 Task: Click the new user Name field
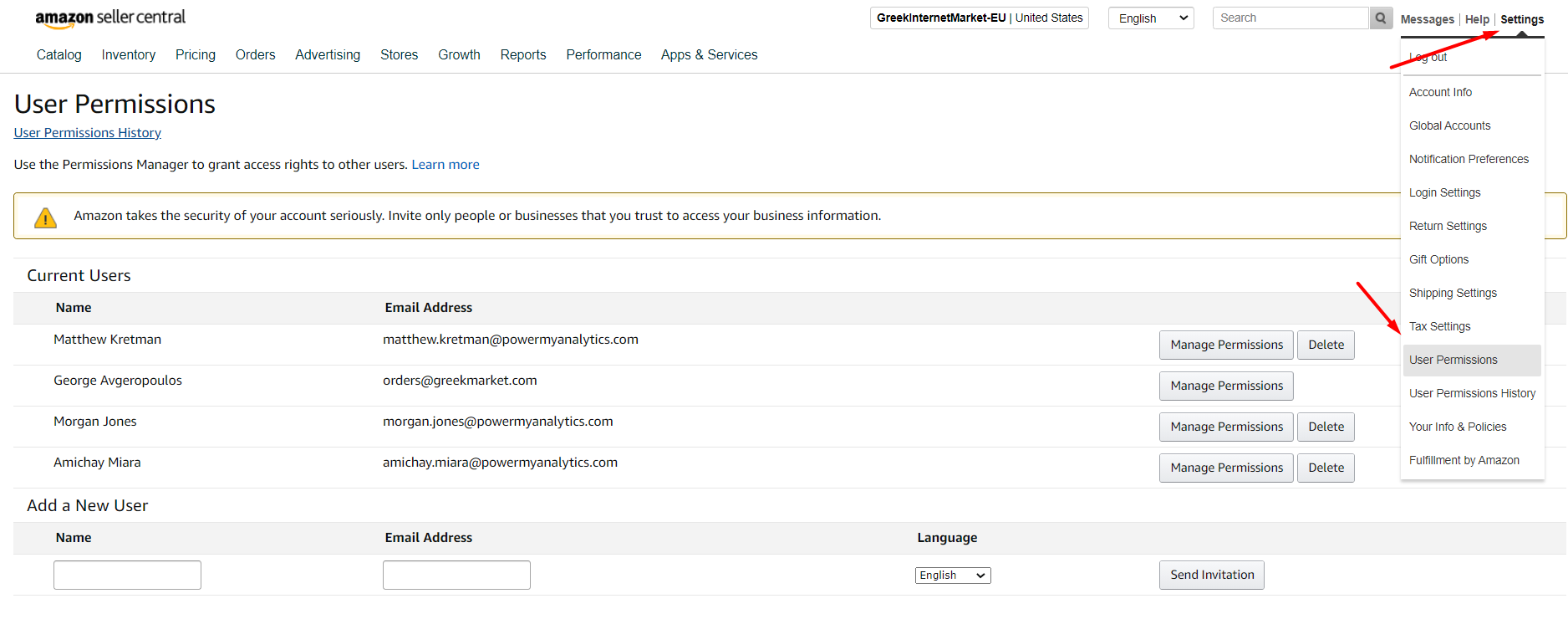coord(127,575)
